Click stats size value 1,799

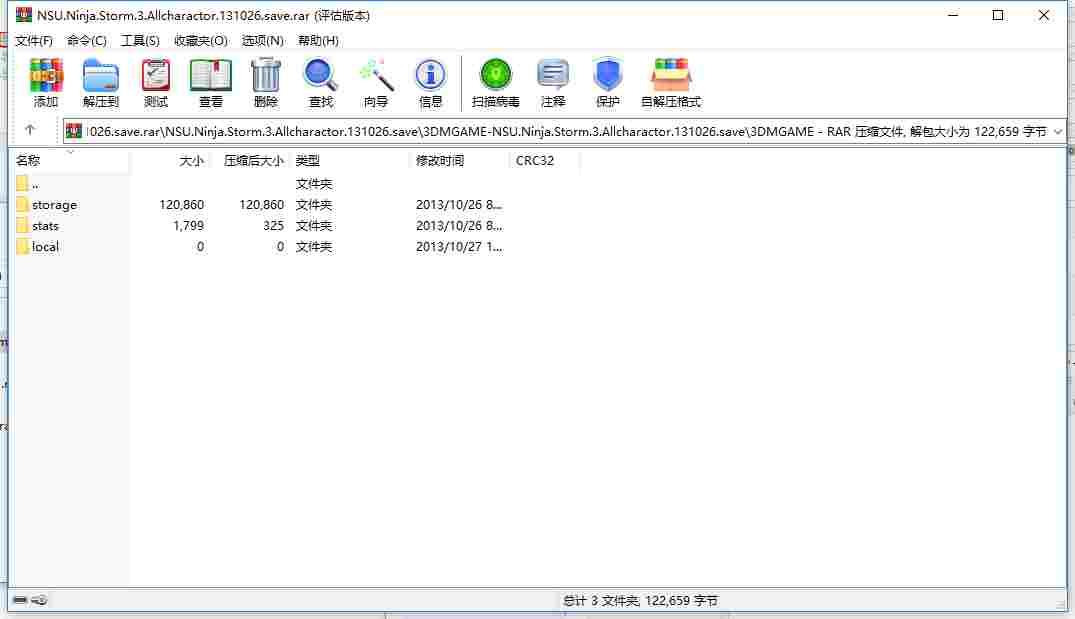coord(189,226)
